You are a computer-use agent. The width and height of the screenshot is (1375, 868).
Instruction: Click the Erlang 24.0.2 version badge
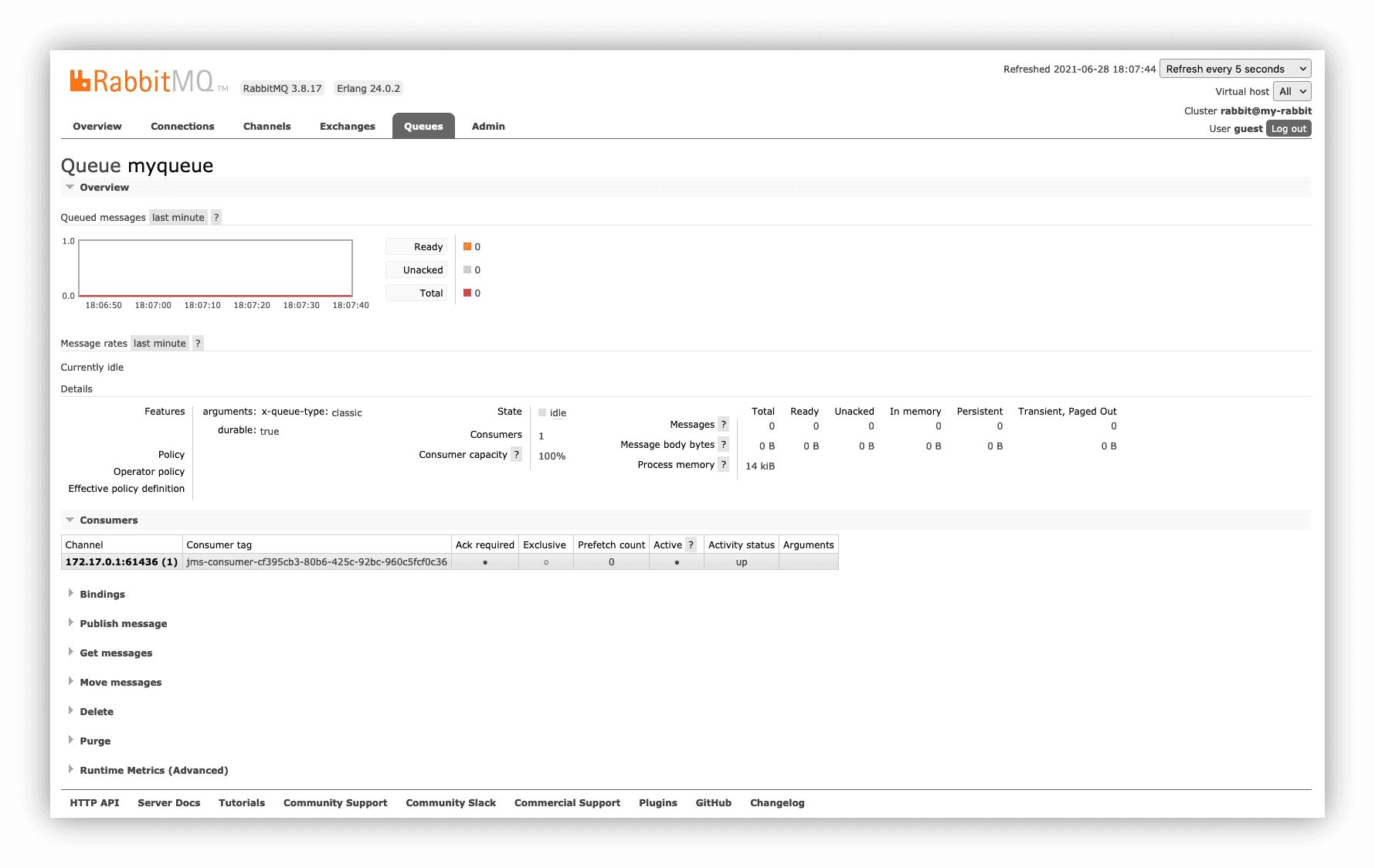(368, 89)
